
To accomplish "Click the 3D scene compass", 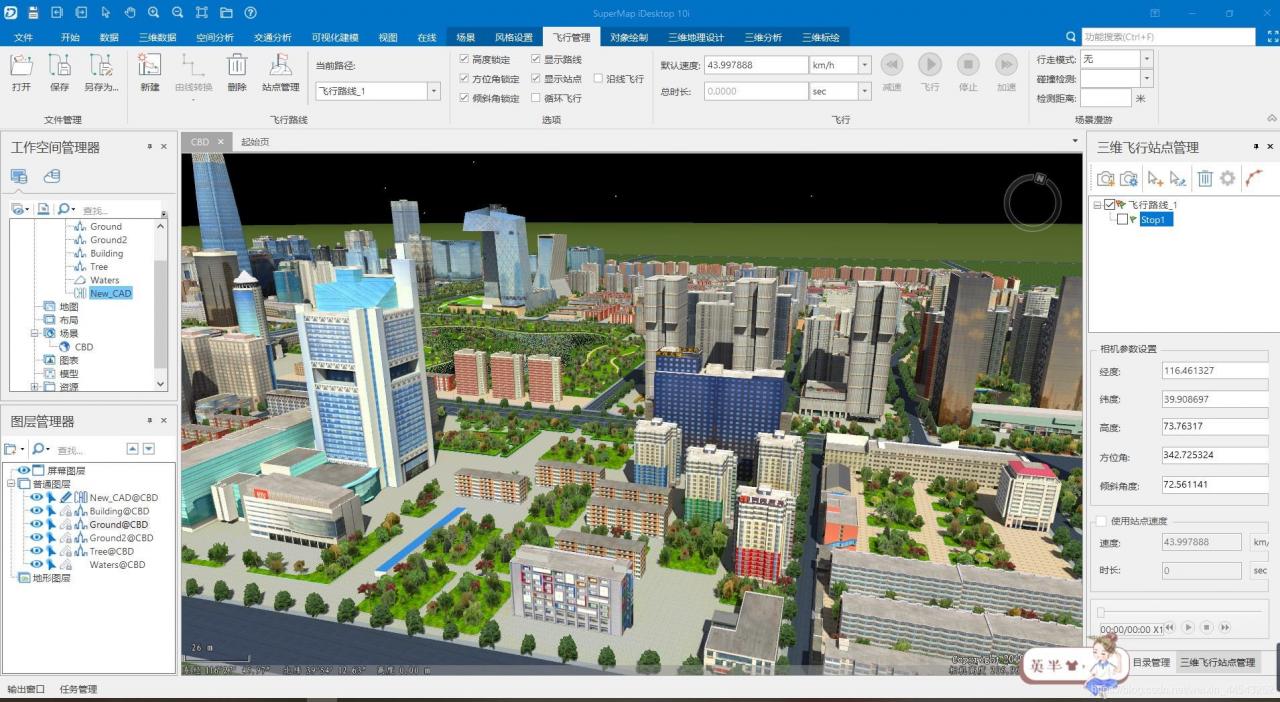I will point(1033,201).
